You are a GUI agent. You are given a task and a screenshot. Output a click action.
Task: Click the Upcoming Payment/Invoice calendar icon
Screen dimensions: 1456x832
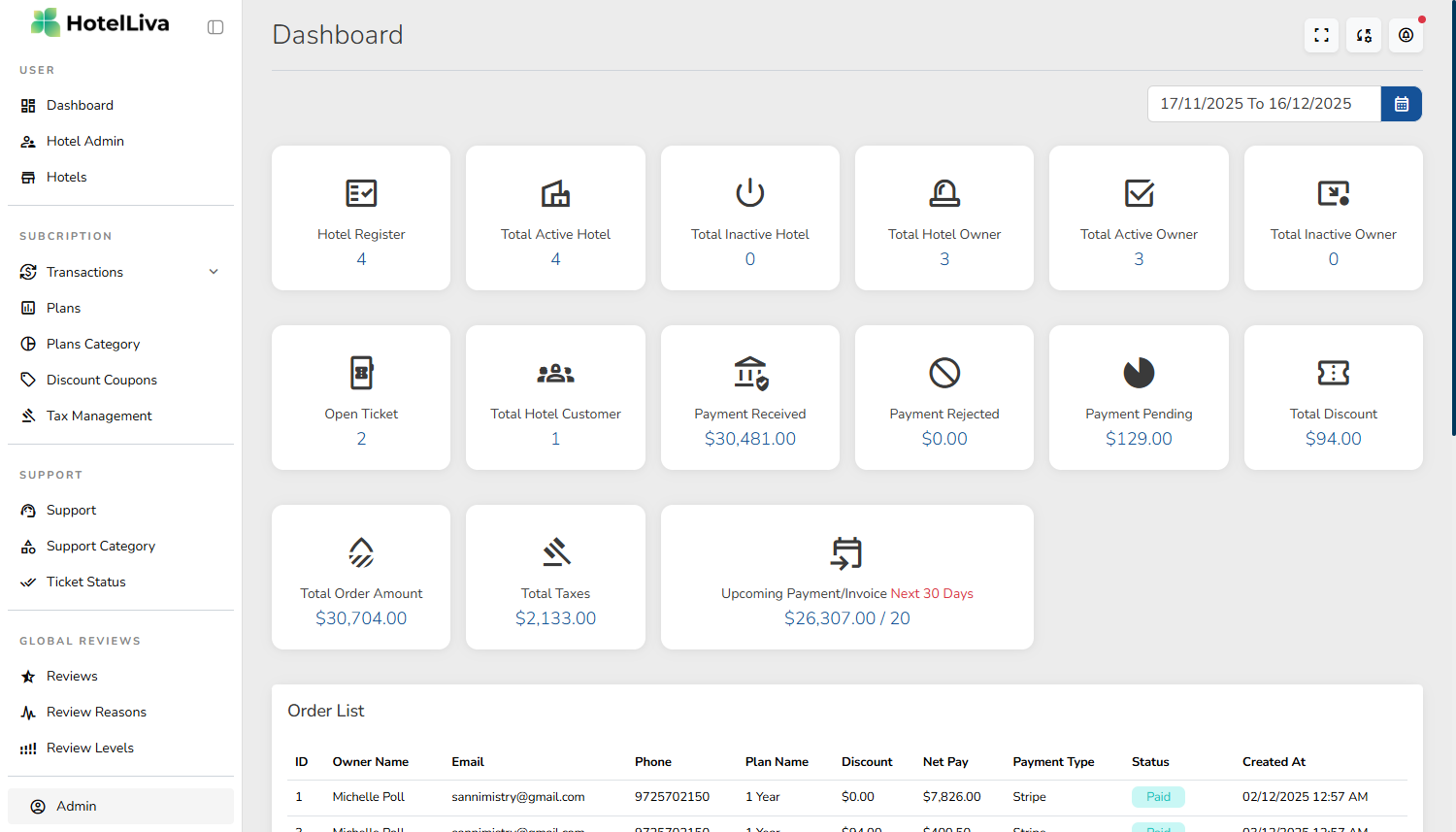846,552
